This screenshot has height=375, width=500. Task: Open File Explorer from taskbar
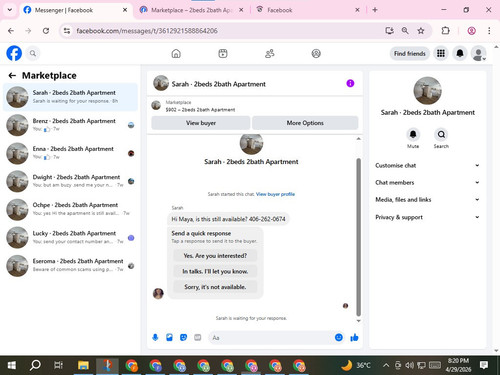pos(83,365)
